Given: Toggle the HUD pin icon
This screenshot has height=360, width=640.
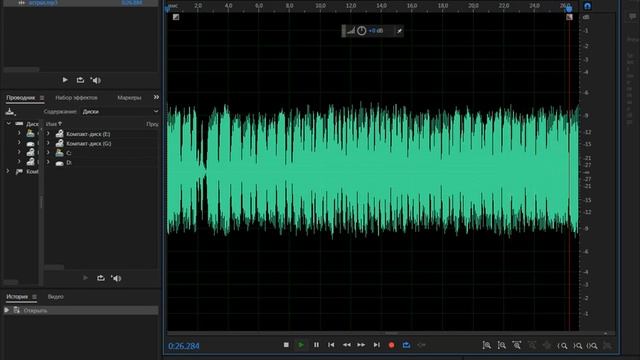Looking at the screenshot, I should coord(399,31).
